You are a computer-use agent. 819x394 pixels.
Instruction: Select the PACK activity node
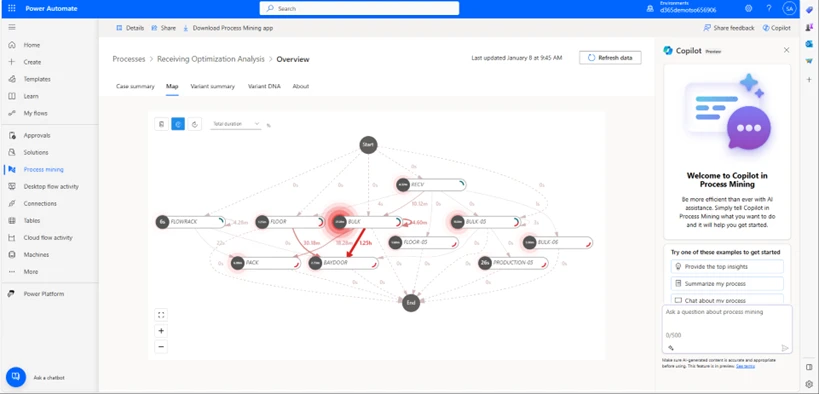[x=265, y=263]
